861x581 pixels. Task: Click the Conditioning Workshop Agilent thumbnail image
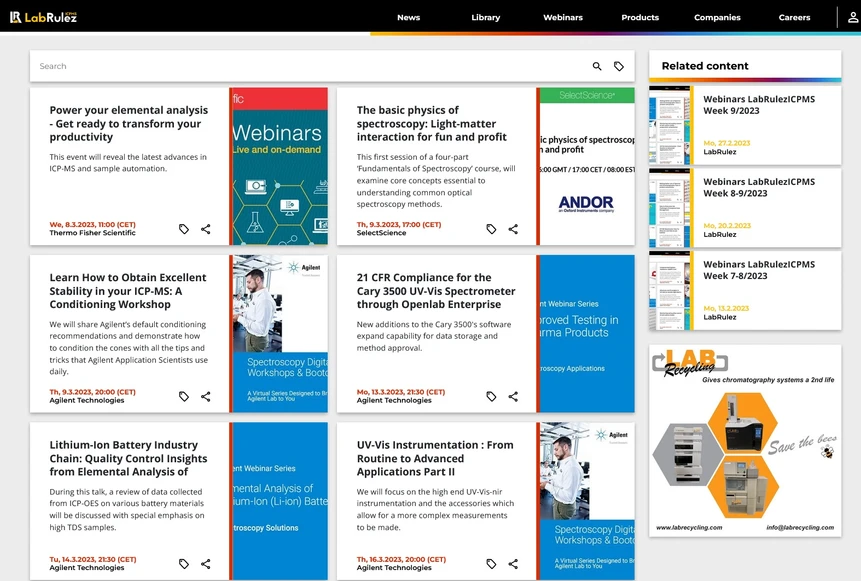tap(278, 334)
